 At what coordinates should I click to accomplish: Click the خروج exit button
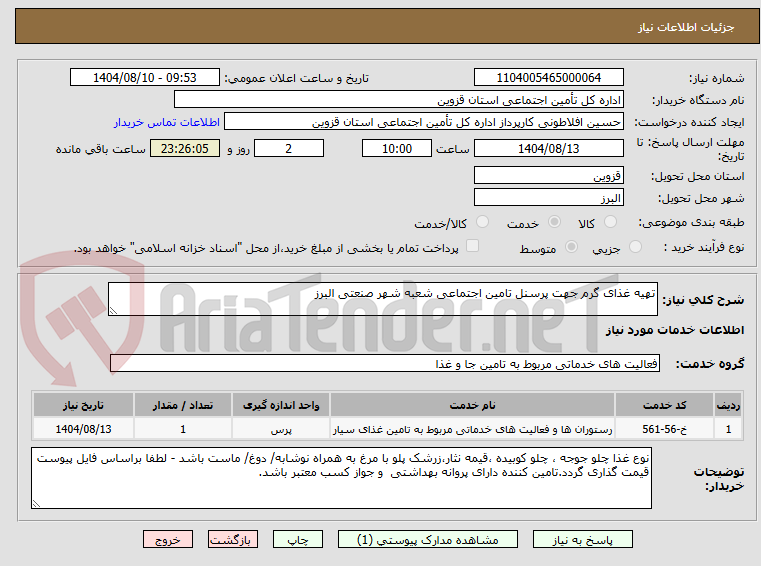[x=168, y=539]
